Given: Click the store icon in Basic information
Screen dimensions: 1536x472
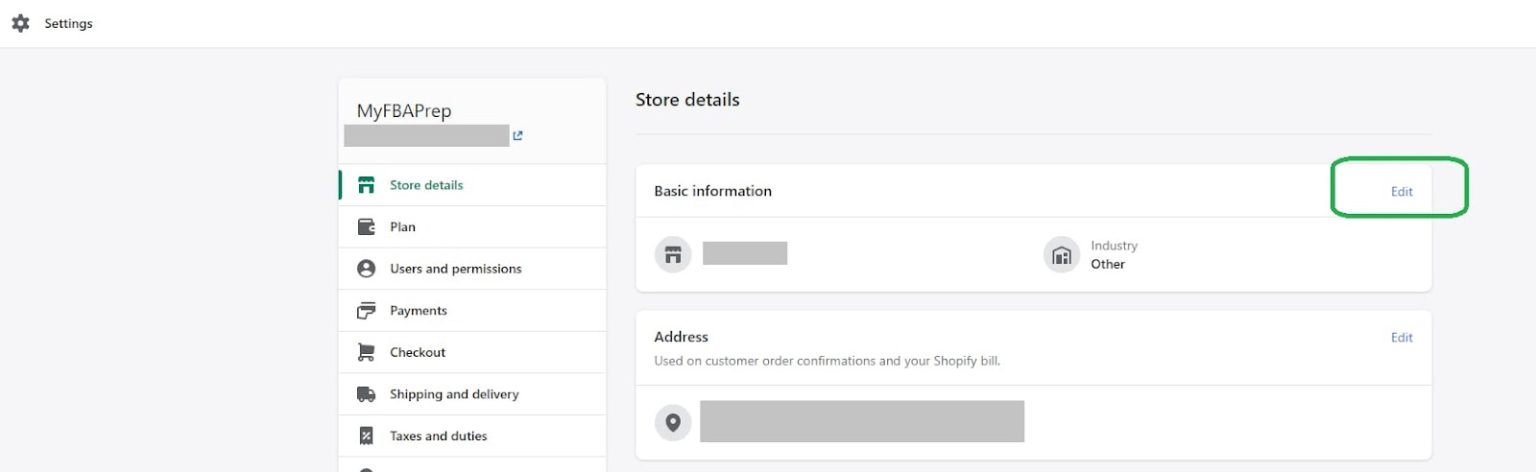Looking at the screenshot, I should tap(673, 255).
